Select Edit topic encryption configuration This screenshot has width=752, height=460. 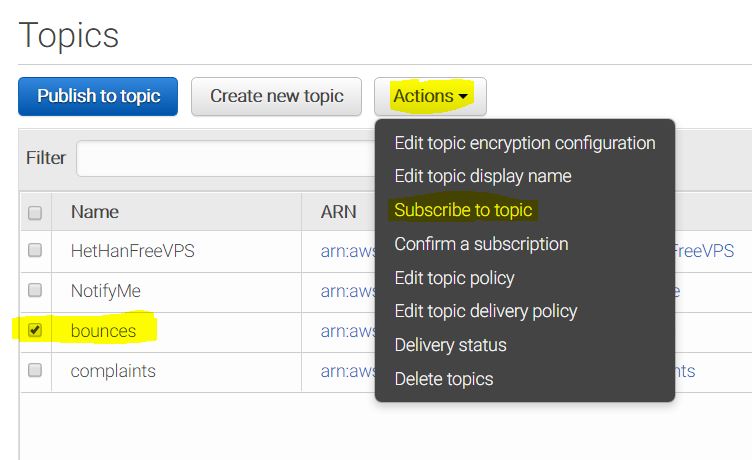coord(524,143)
